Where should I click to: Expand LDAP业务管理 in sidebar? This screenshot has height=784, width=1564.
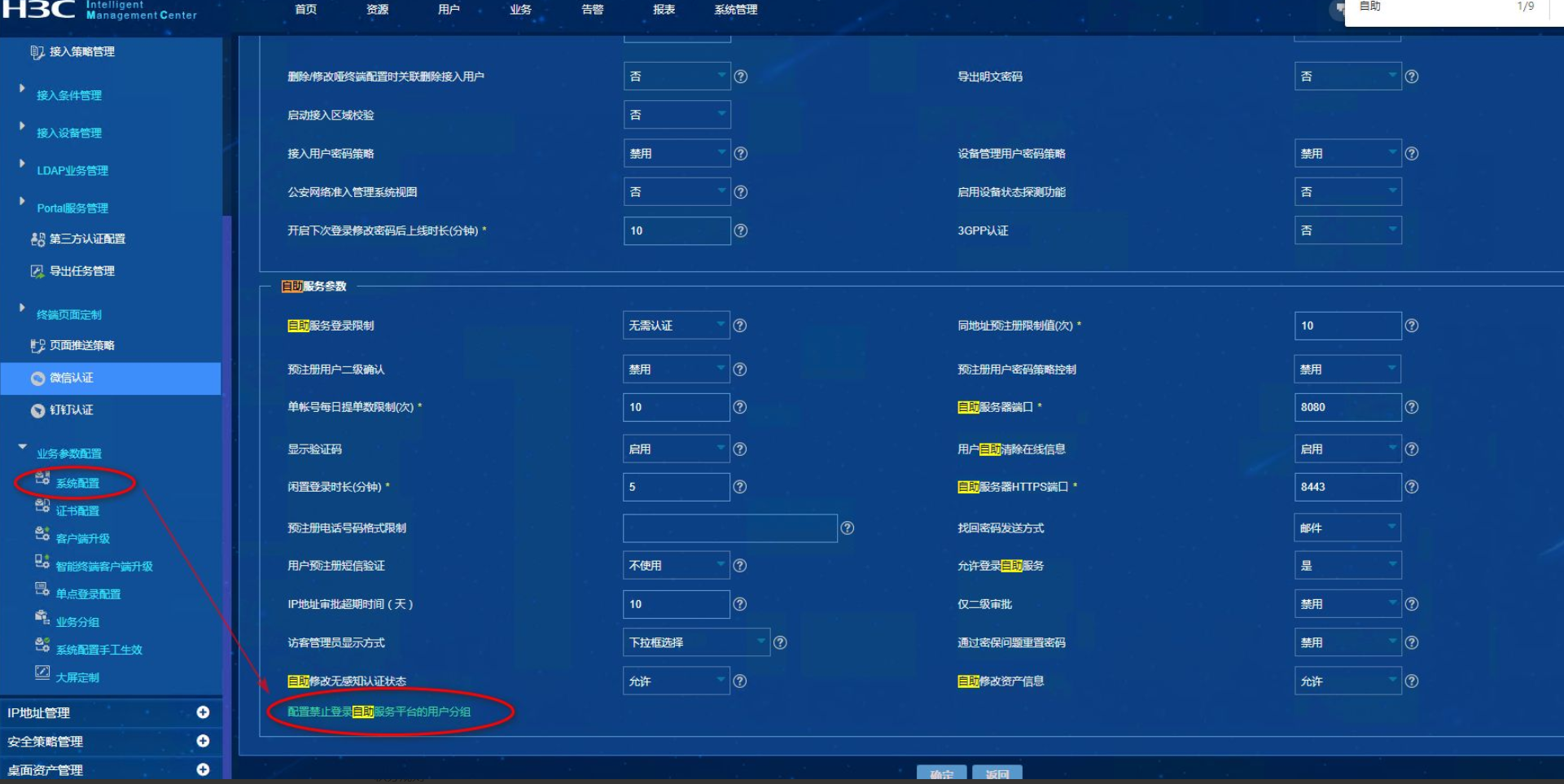(22, 163)
